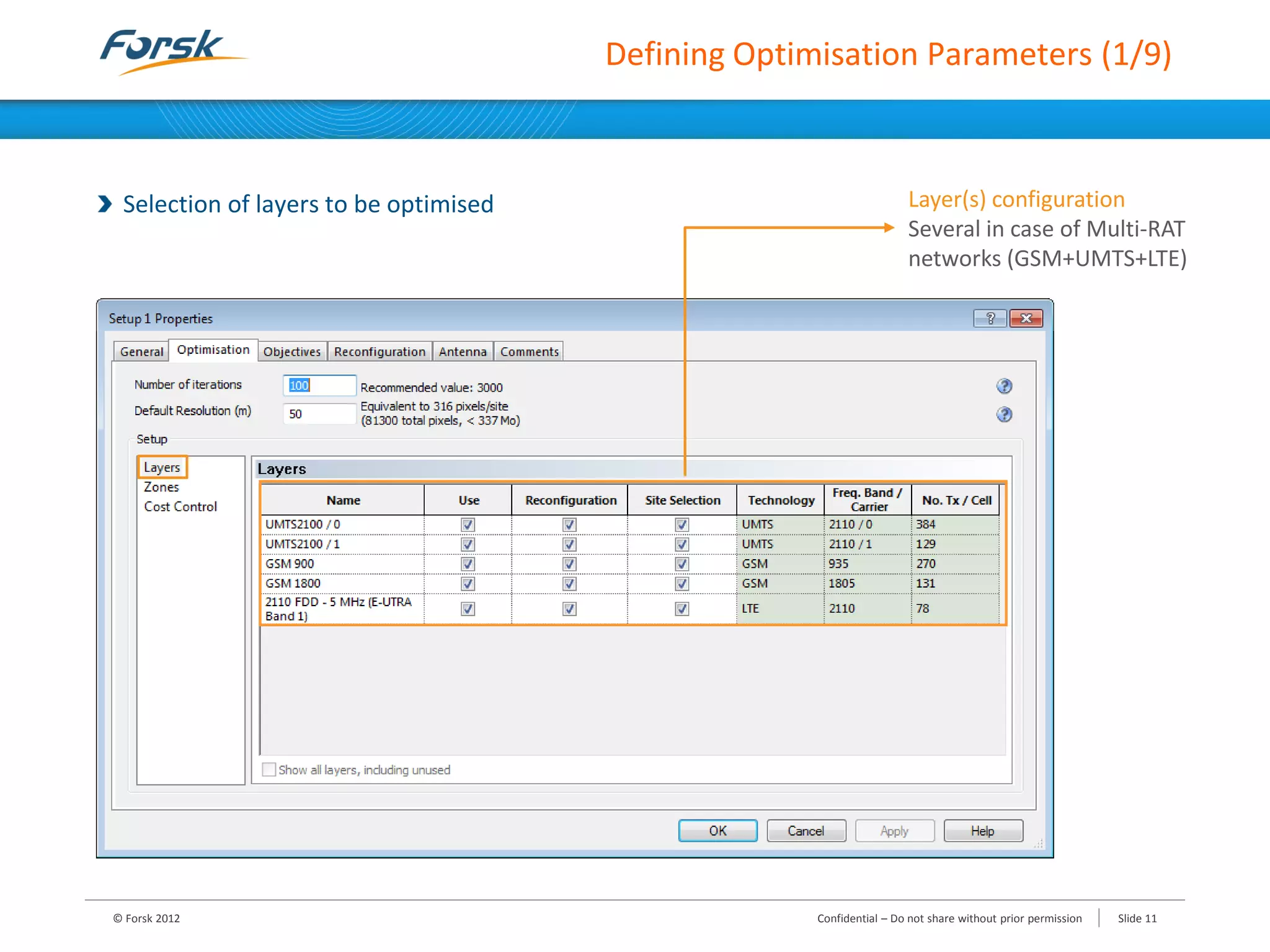Viewport: 1270px width, 952px height.
Task: Toggle Reconfiguration checkbox for GSM 900
Action: point(569,564)
